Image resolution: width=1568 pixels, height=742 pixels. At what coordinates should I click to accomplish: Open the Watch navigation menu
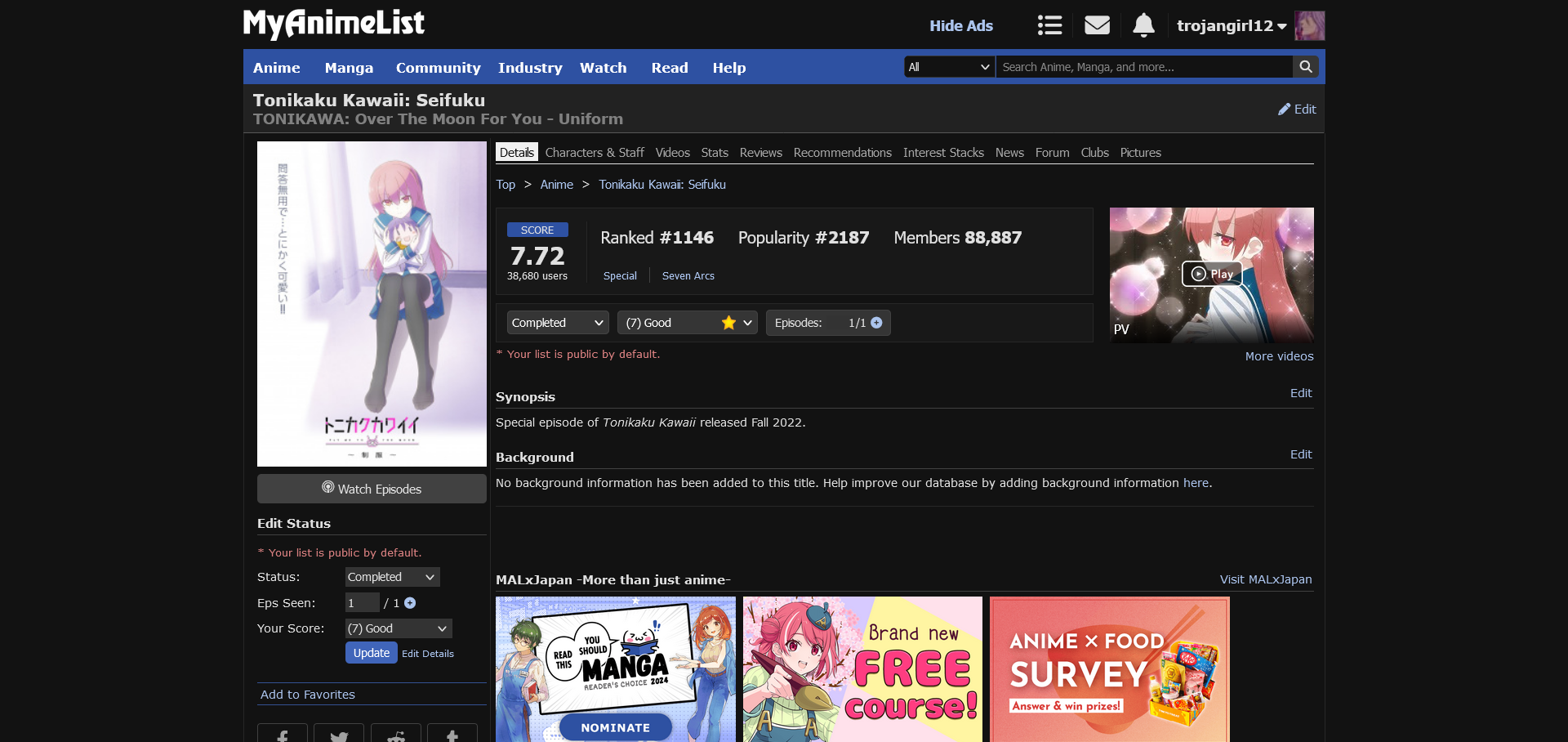(604, 68)
